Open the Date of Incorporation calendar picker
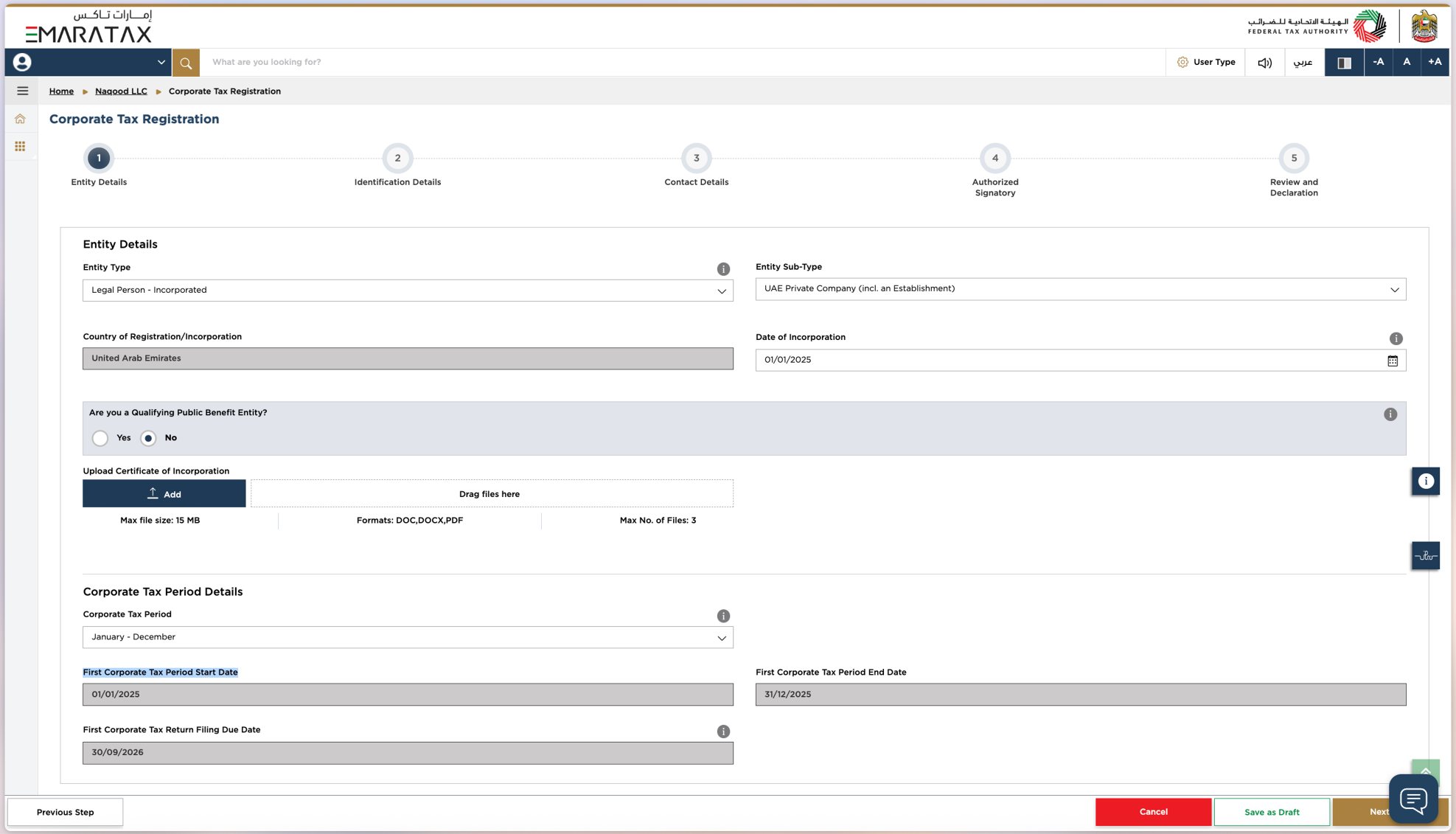Viewport: 1456px width, 834px height. pos(1392,361)
